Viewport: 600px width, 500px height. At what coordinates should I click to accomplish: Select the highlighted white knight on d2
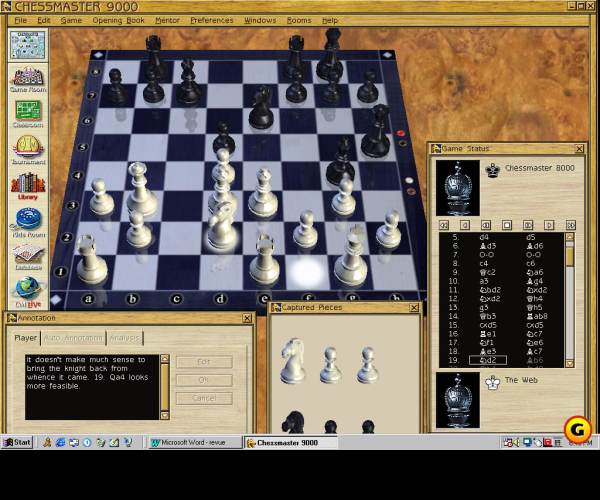(x=221, y=227)
